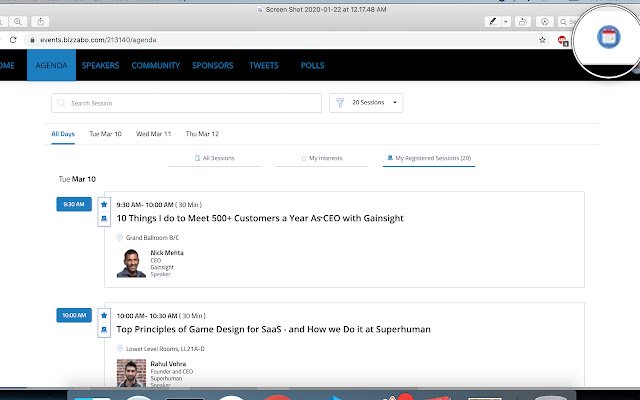The width and height of the screenshot is (640, 400).
Task: Click the Preview toolbar search field
Action: (x=568, y=22)
